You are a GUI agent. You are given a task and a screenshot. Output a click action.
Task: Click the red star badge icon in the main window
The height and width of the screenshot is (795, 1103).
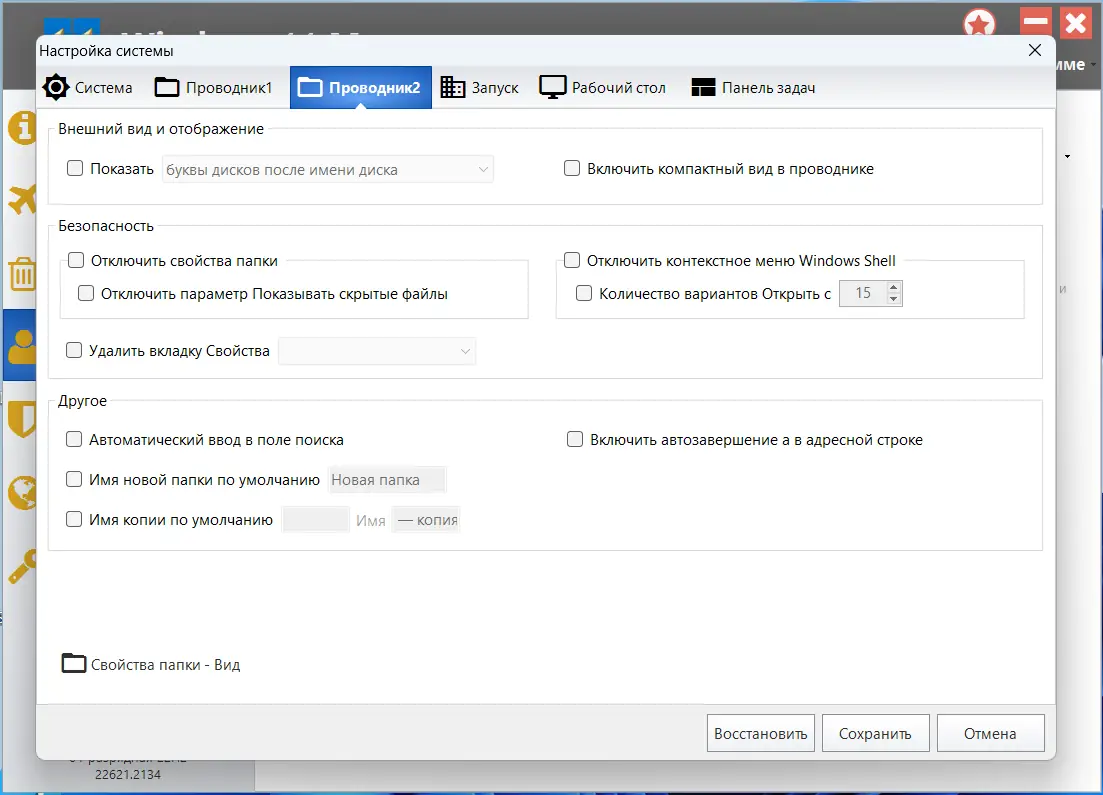coord(979,23)
